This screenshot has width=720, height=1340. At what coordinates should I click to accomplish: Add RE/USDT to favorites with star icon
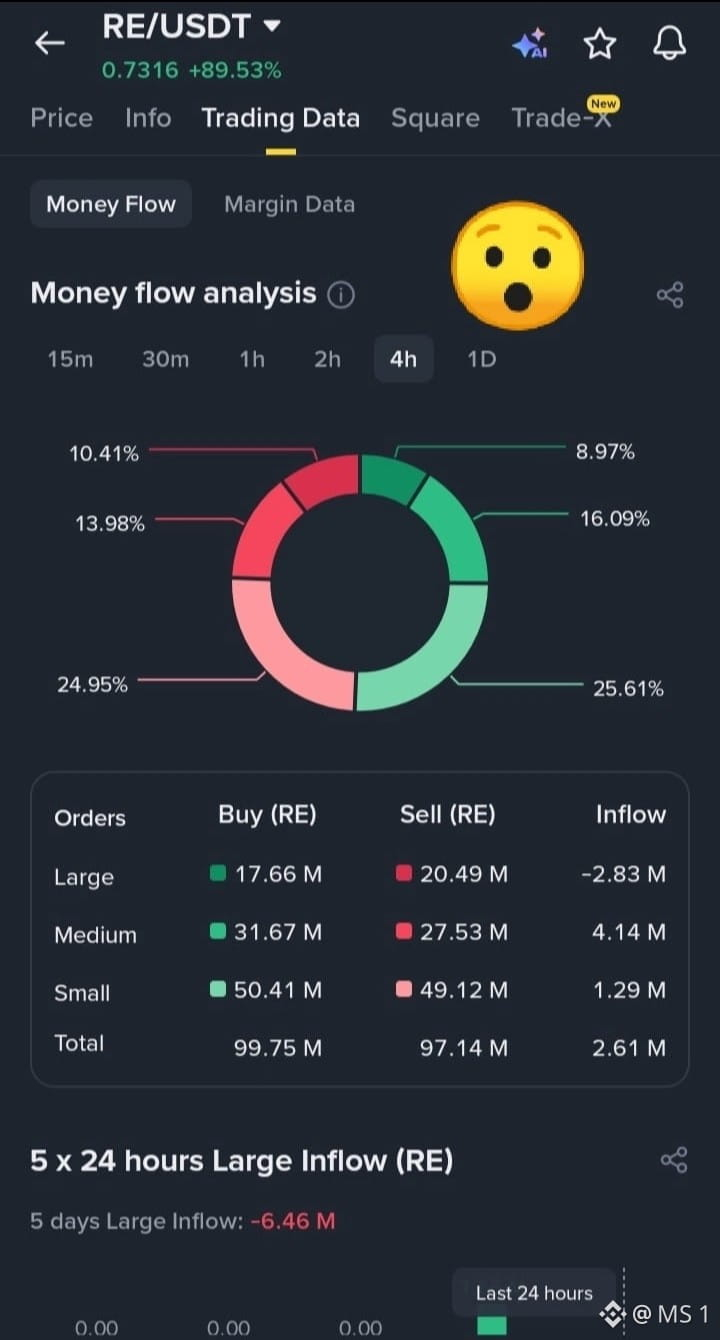599,43
